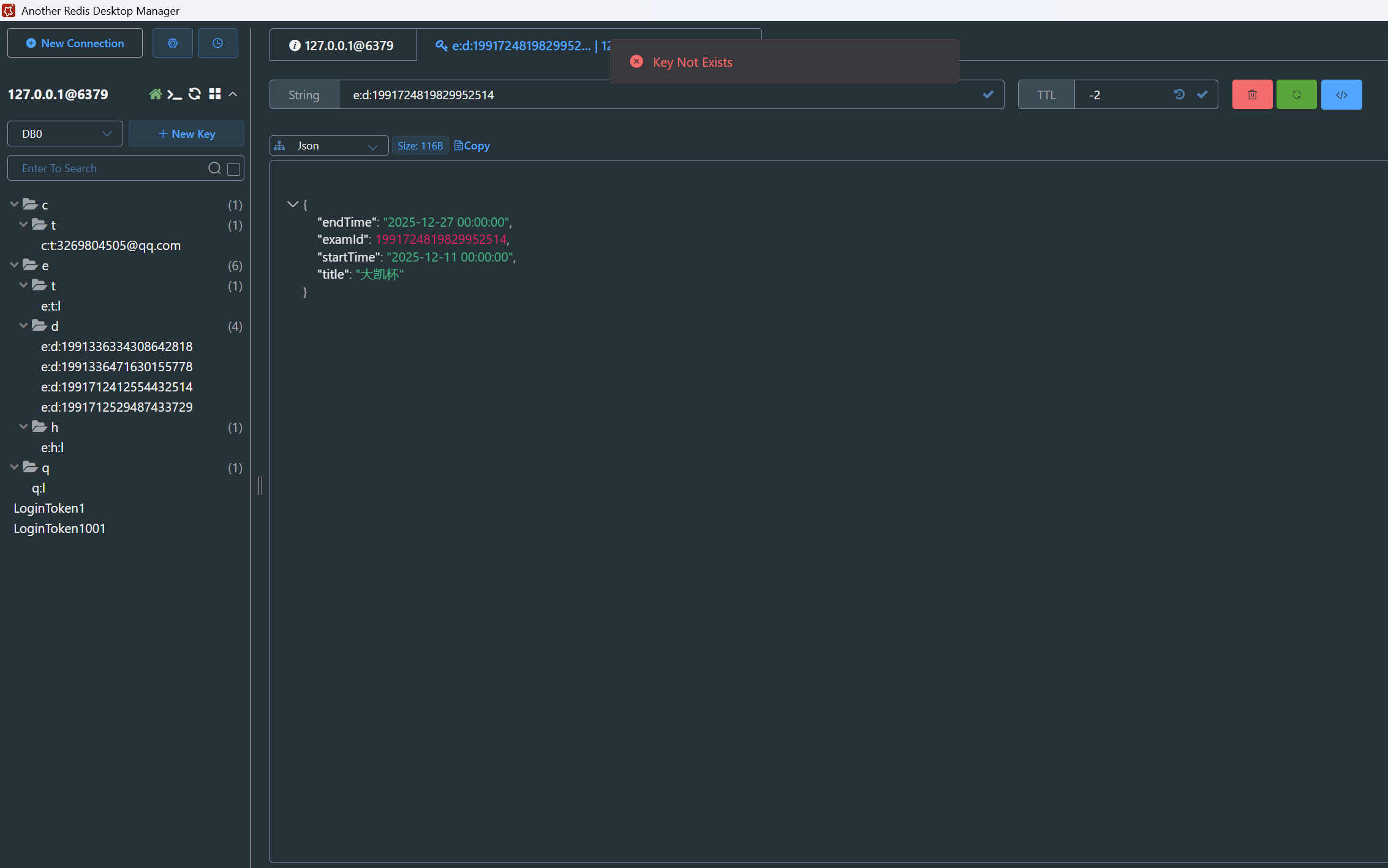Switch to 127.0.0.1@6379 status tab

(342, 45)
